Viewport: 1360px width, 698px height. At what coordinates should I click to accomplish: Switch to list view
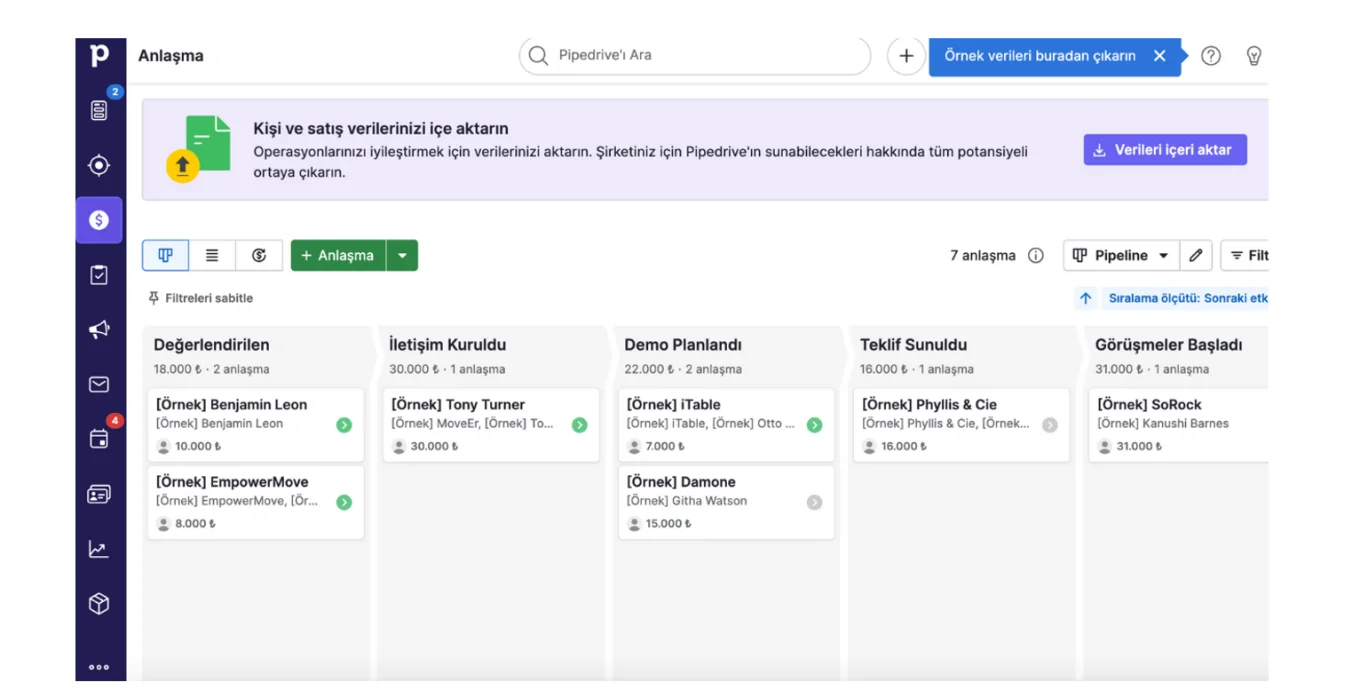(212, 255)
